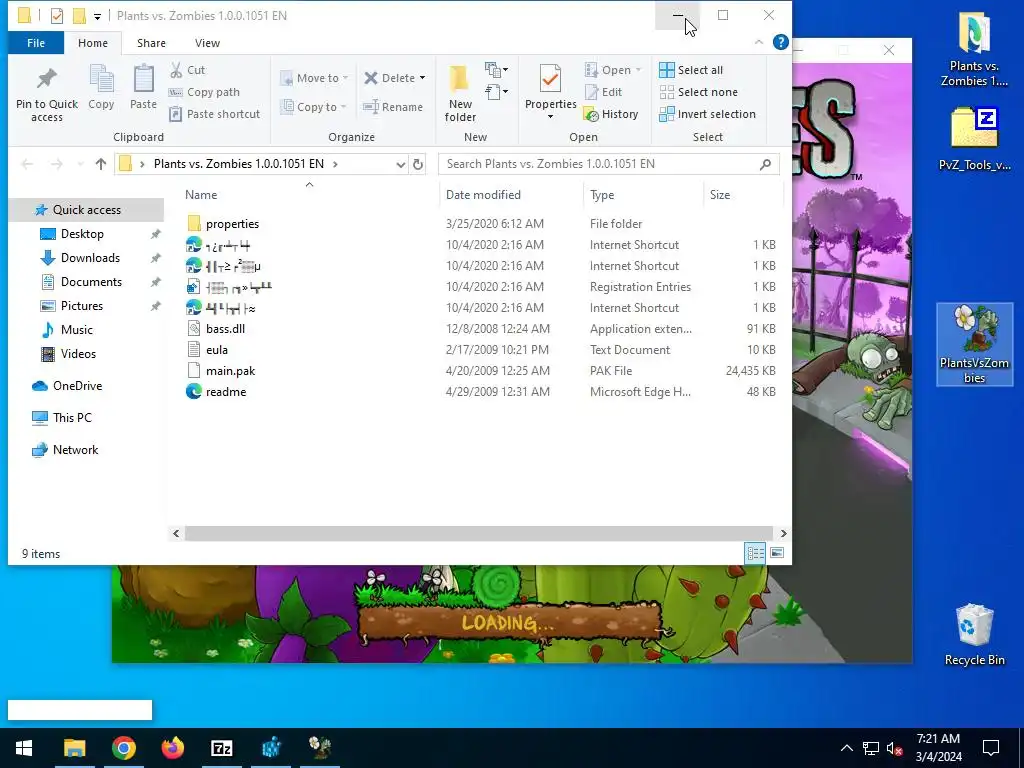1024x768 pixels.
Task: Switch to the Home ribbon tab
Action: [x=93, y=43]
